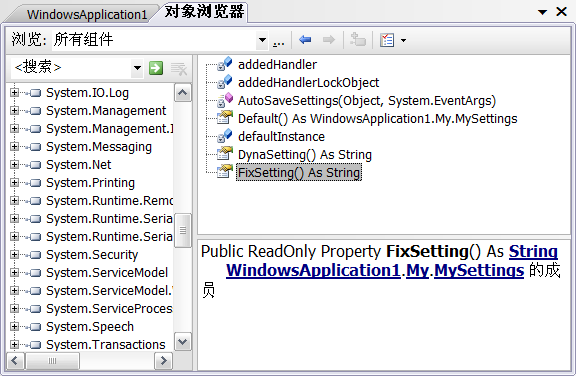Click the tree horizontal scrollbar right arrow
The width and height of the screenshot is (576, 376).
[163, 361]
